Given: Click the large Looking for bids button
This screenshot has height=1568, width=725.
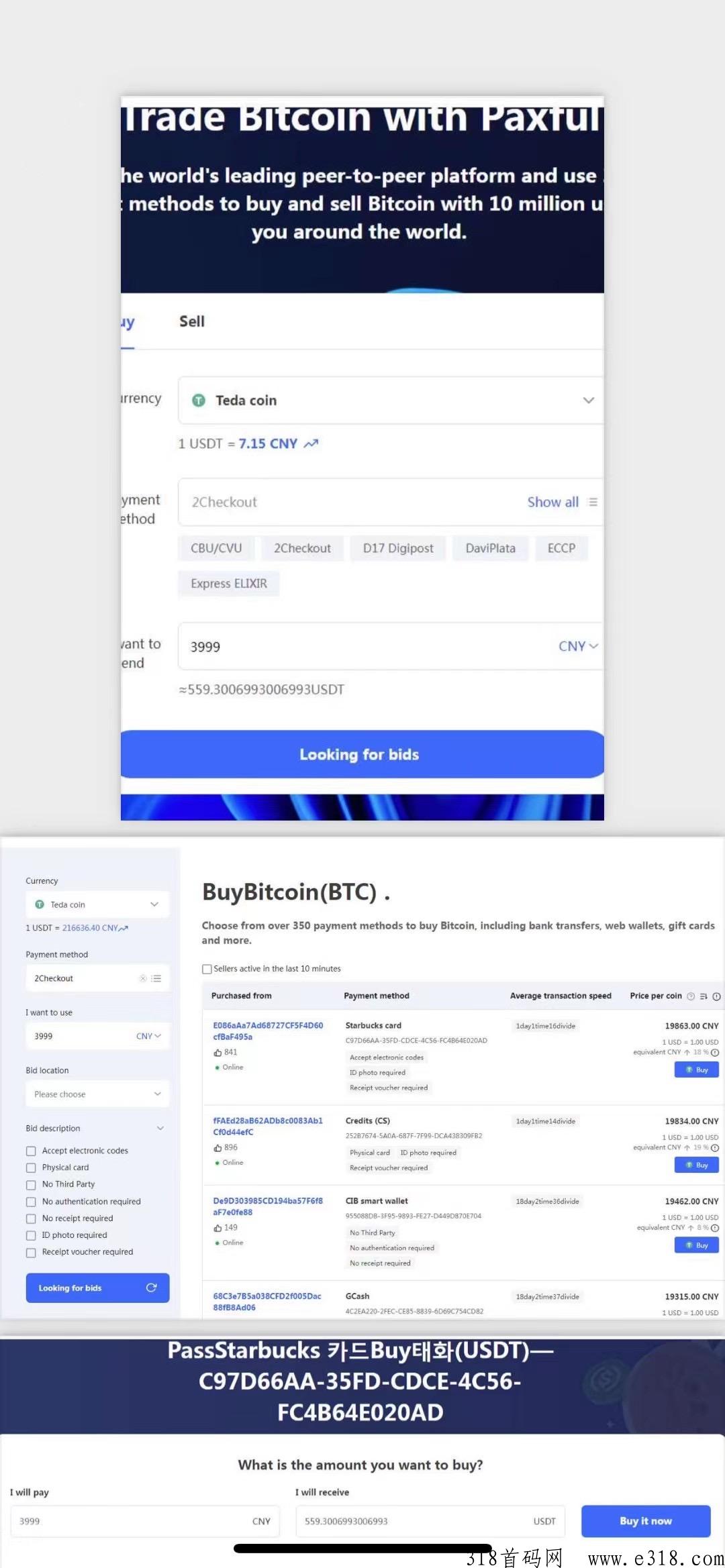Looking at the screenshot, I should point(362,754).
